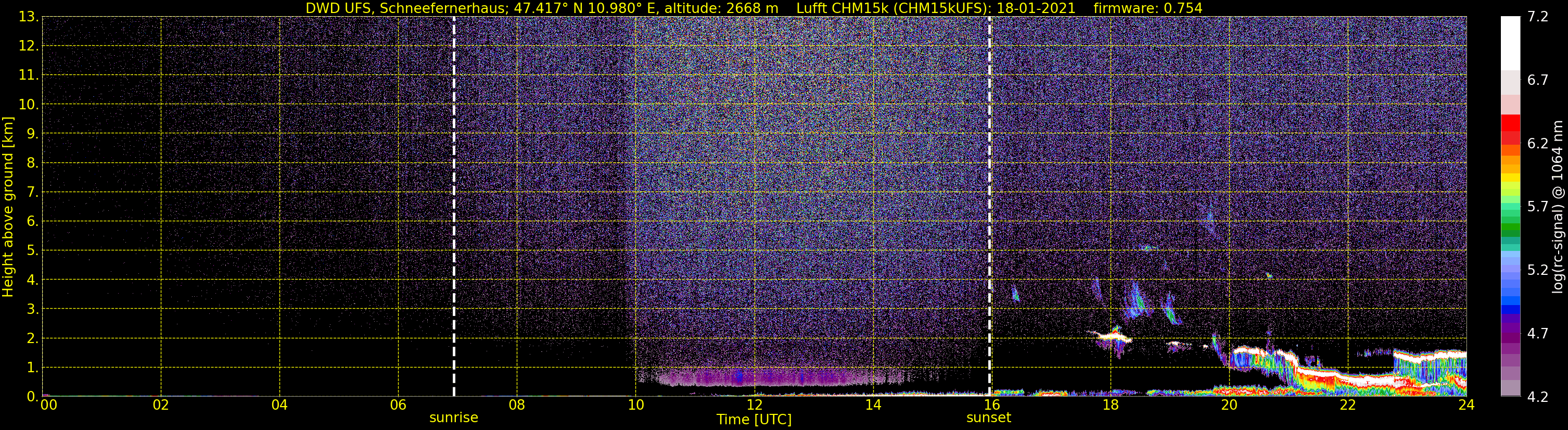Click the time axis tick label 22

pyautogui.click(x=1348, y=405)
